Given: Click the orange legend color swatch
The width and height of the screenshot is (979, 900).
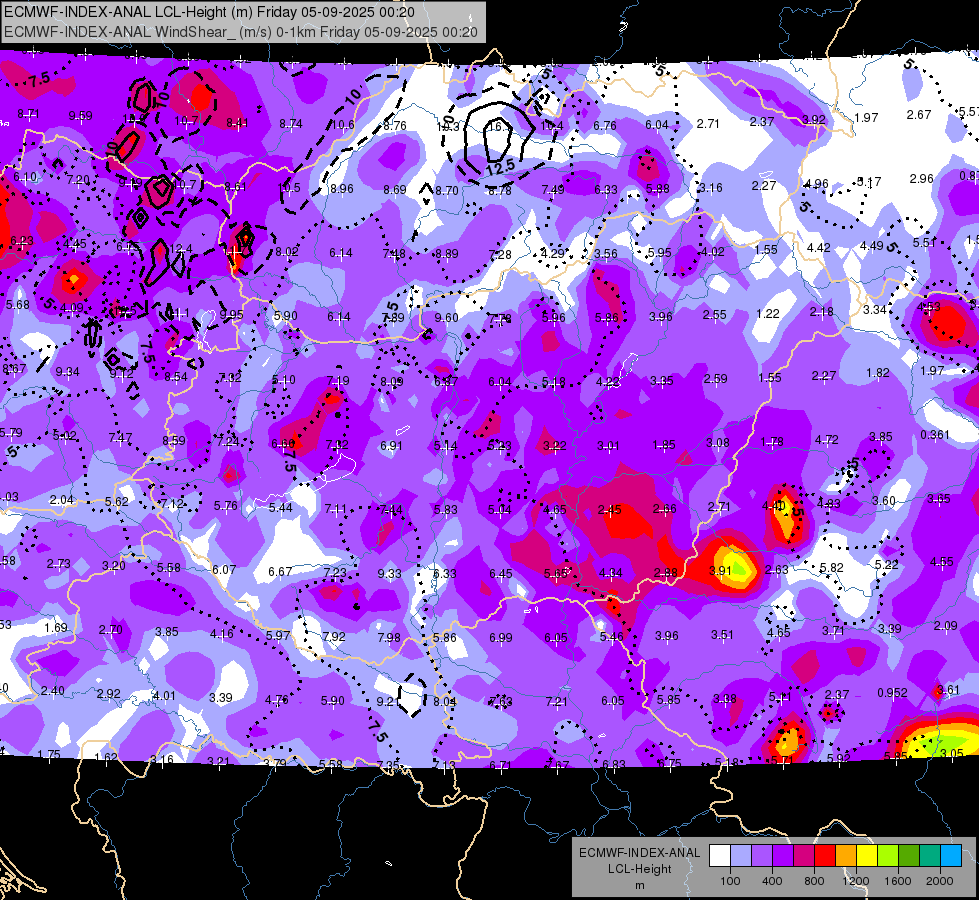Looking at the screenshot, I should (846, 856).
